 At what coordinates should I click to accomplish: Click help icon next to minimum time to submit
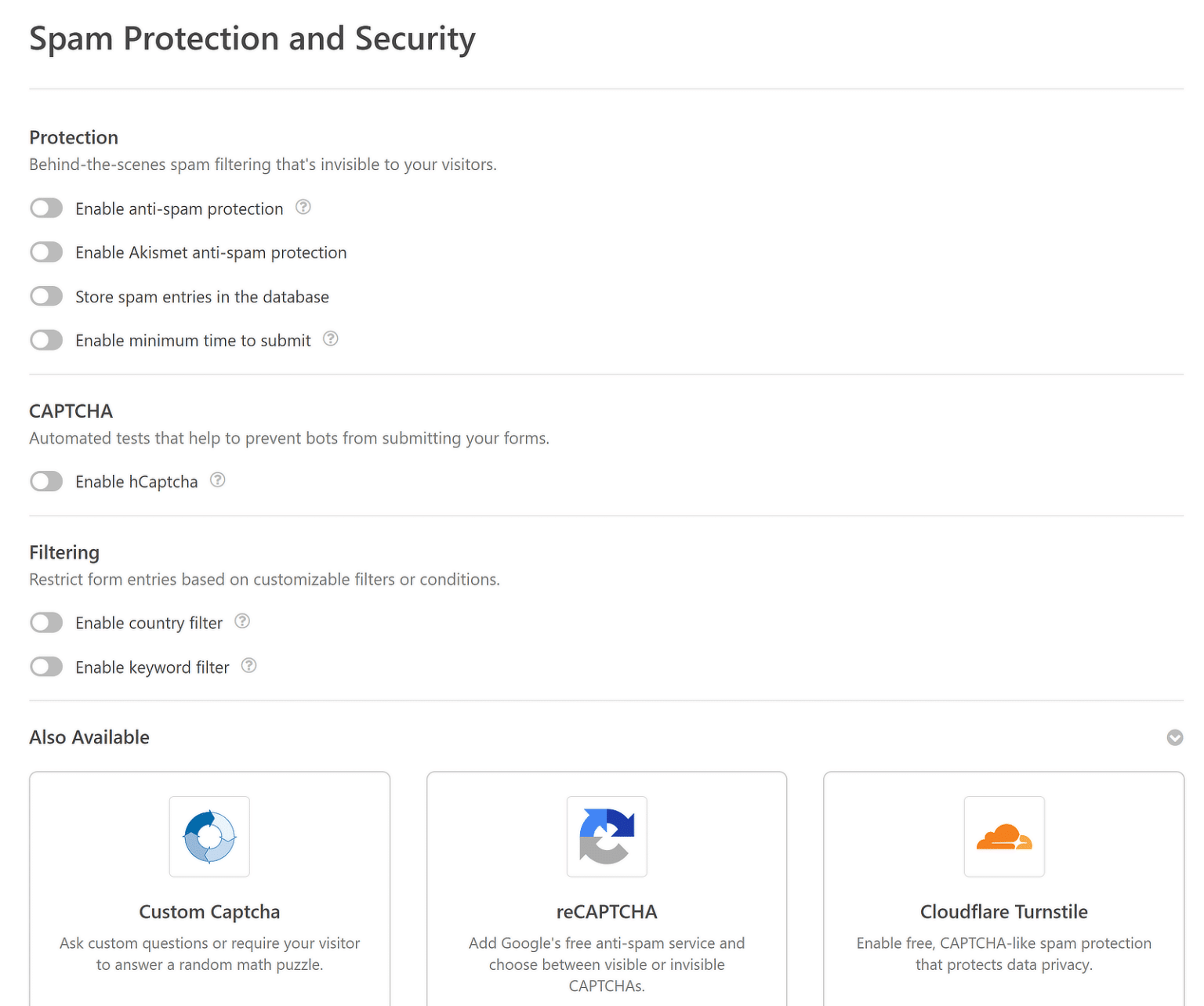tap(331, 339)
